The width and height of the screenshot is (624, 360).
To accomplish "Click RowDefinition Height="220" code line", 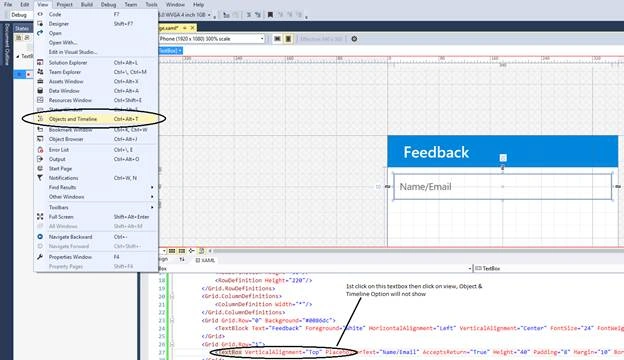I will pos(263,280).
